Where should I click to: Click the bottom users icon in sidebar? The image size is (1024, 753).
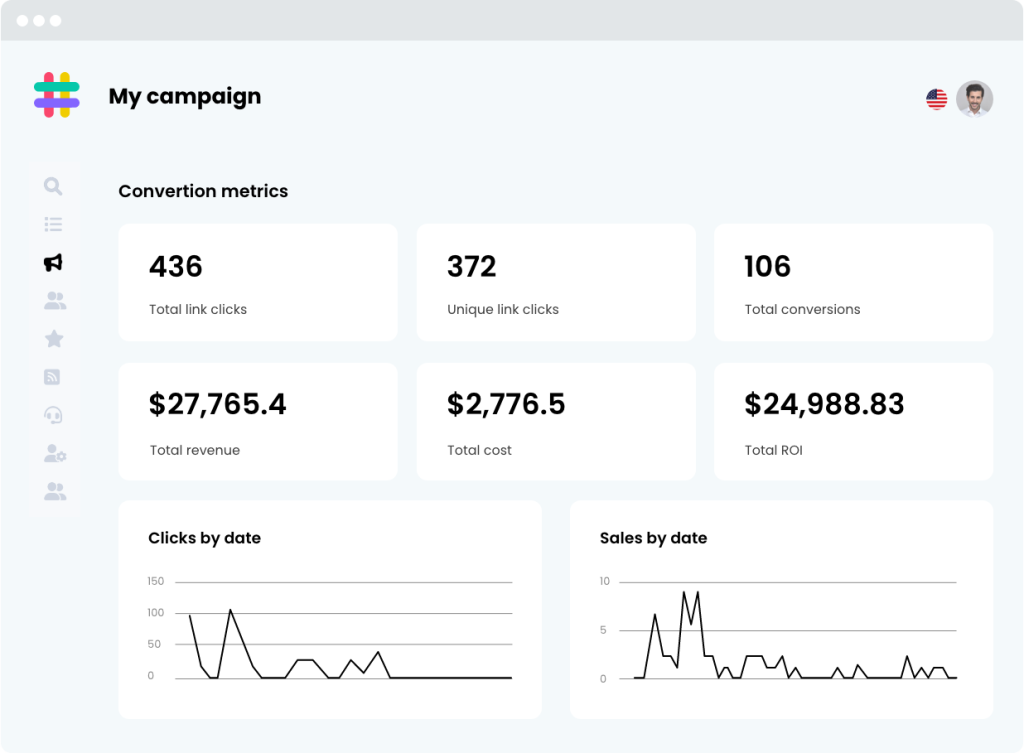[55, 491]
